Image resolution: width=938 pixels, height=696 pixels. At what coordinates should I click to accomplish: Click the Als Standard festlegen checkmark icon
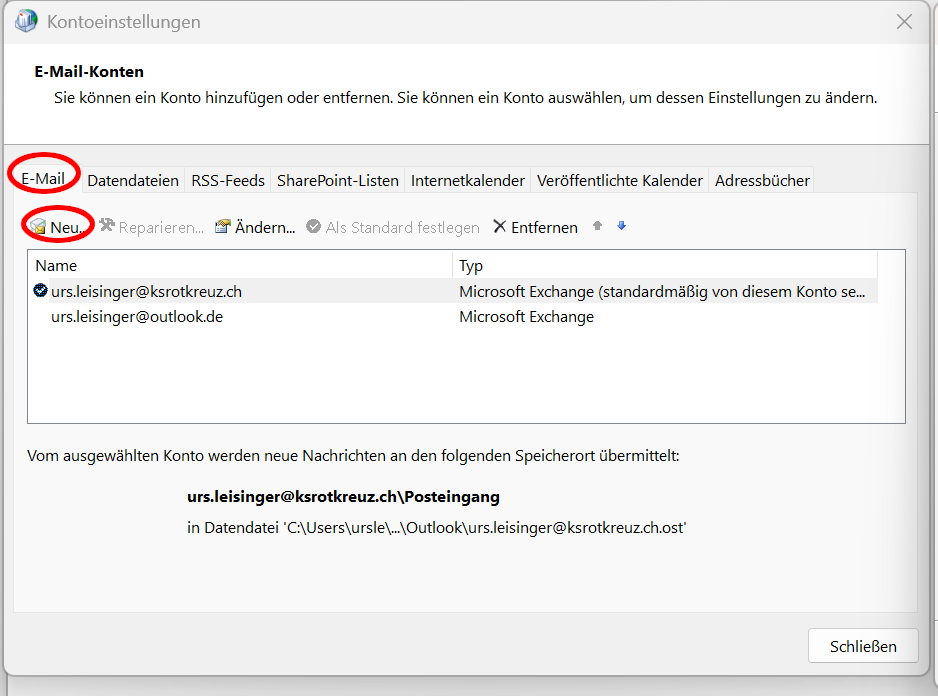pos(314,227)
